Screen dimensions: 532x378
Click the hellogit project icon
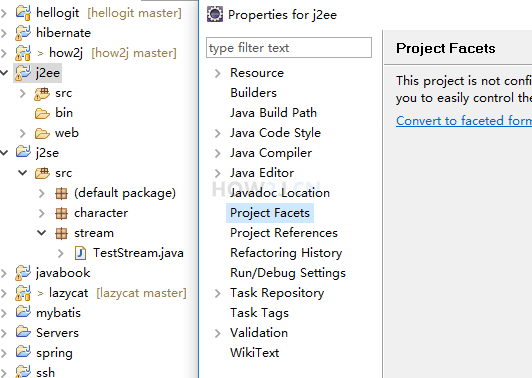pos(23,13)
